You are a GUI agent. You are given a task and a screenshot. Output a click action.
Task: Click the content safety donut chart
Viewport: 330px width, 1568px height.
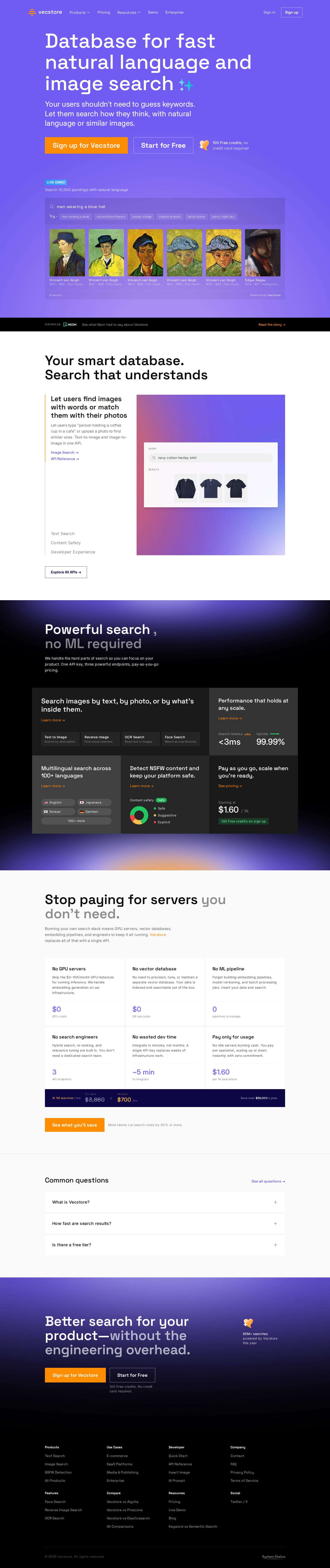coord(139,815)
